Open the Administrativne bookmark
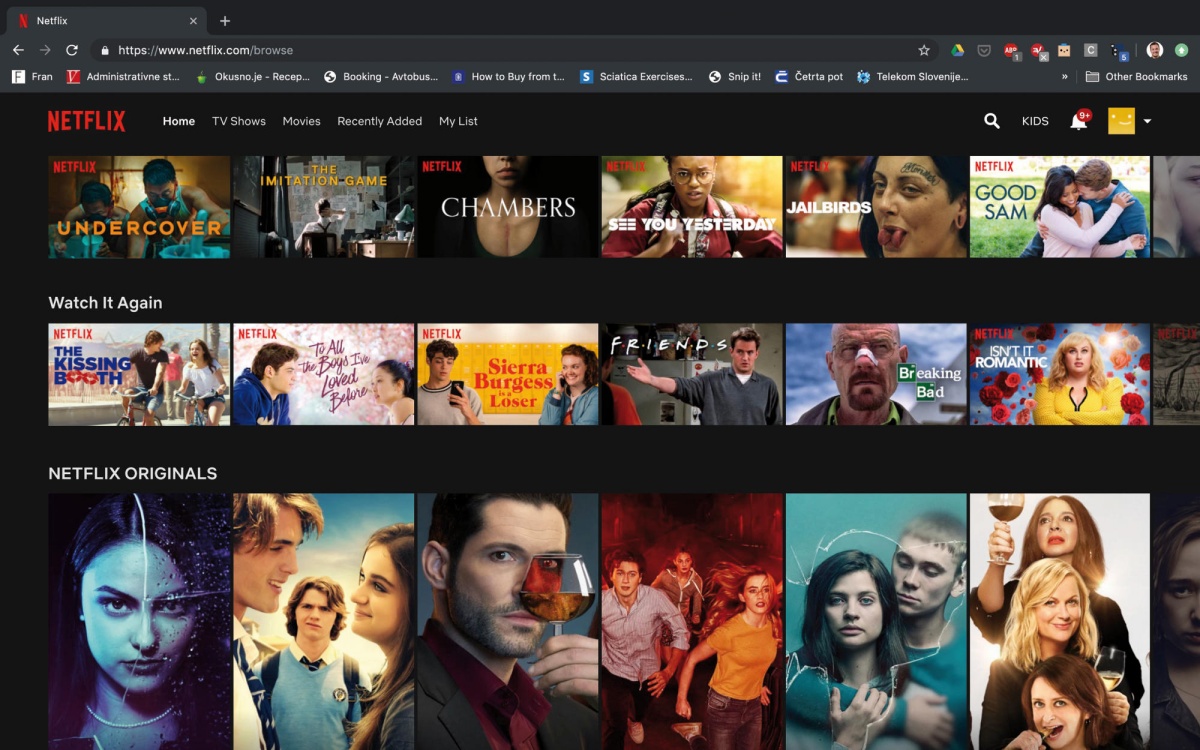This screenshot has width=1200, height=750. tap(123, 76)
